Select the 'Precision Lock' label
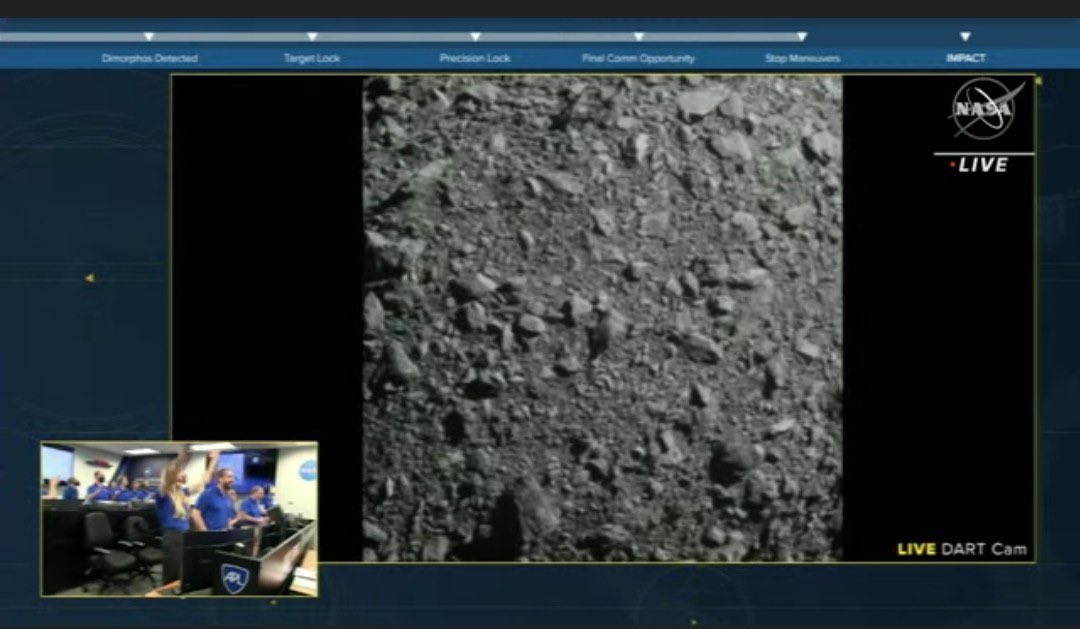 [x=475, y=59]
